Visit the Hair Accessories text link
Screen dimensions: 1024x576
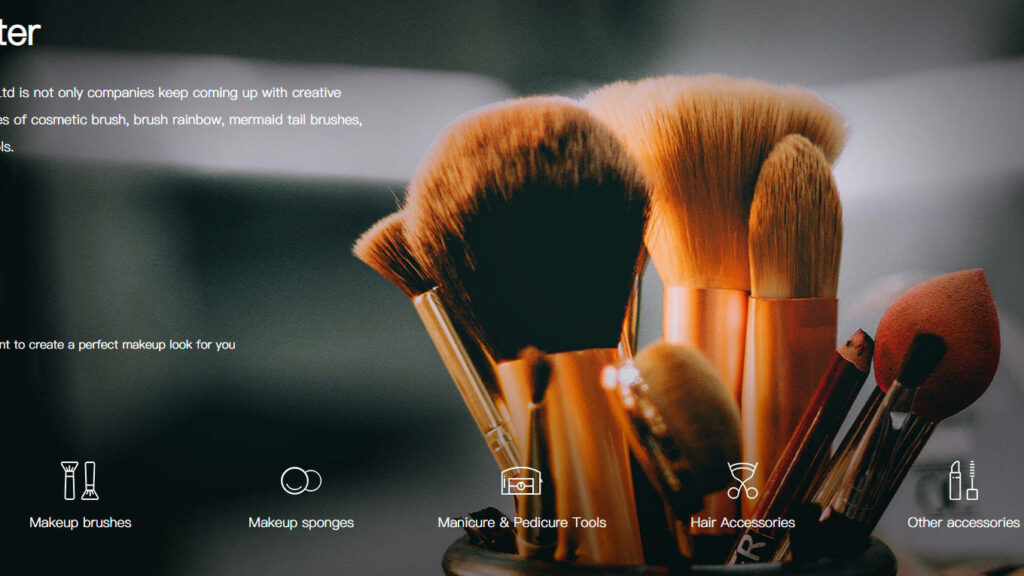point(742,522)
